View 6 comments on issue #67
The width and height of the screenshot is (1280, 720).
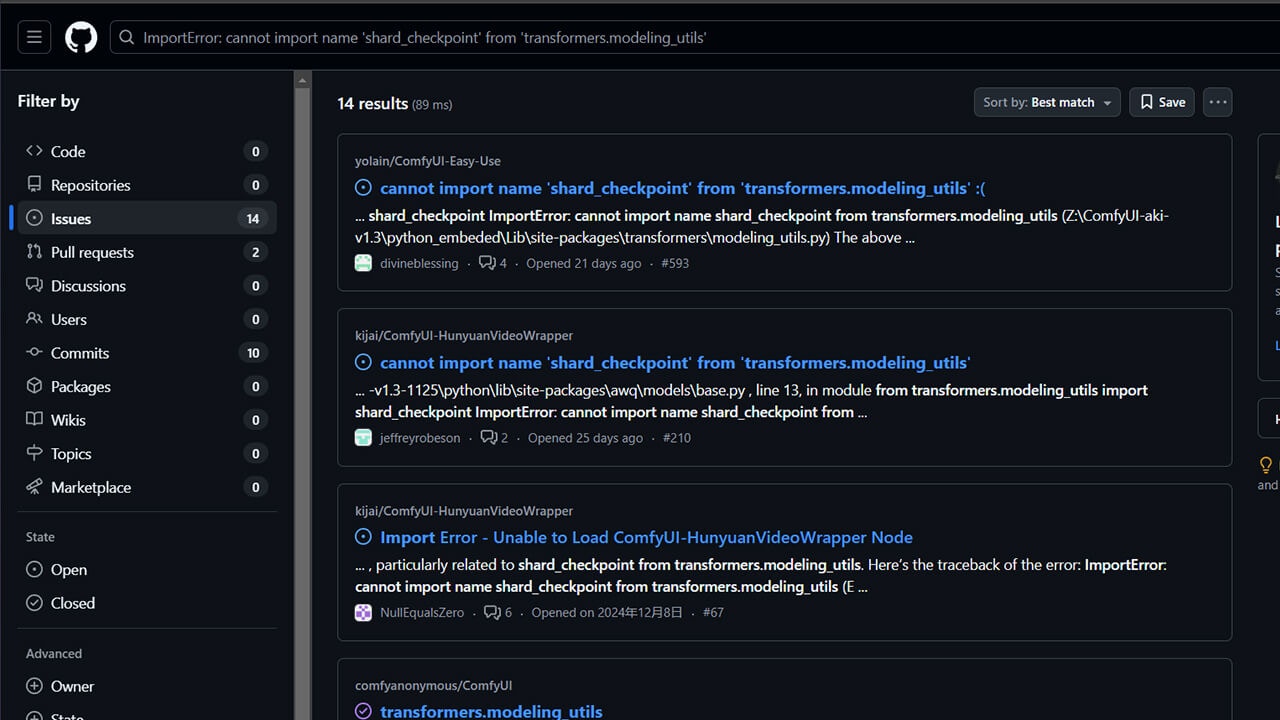498,612
